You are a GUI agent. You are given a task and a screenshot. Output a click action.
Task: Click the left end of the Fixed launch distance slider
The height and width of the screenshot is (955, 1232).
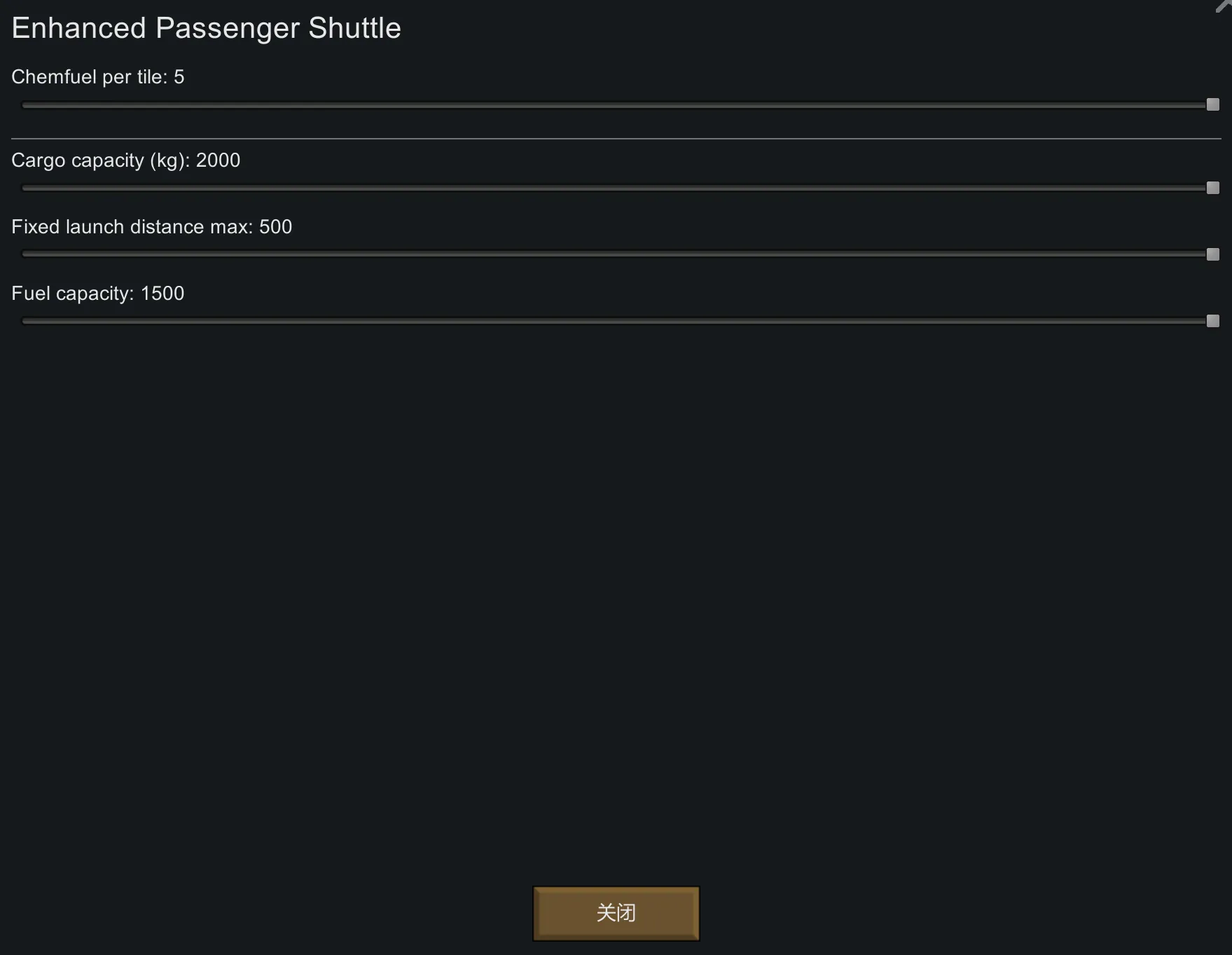click(25, 255)
